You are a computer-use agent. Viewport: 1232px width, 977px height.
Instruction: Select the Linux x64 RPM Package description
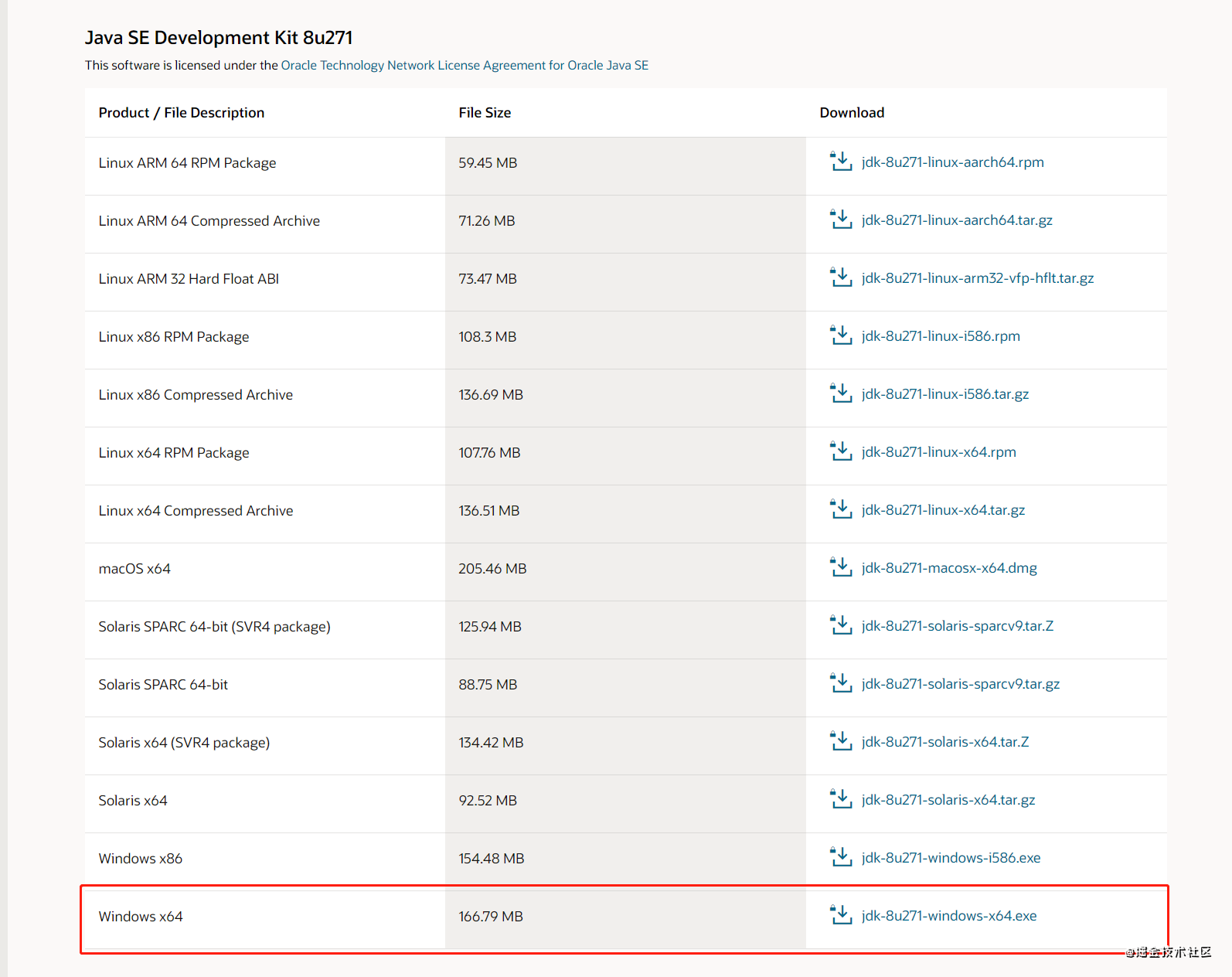pyautogui.click(x=174, y=453)
